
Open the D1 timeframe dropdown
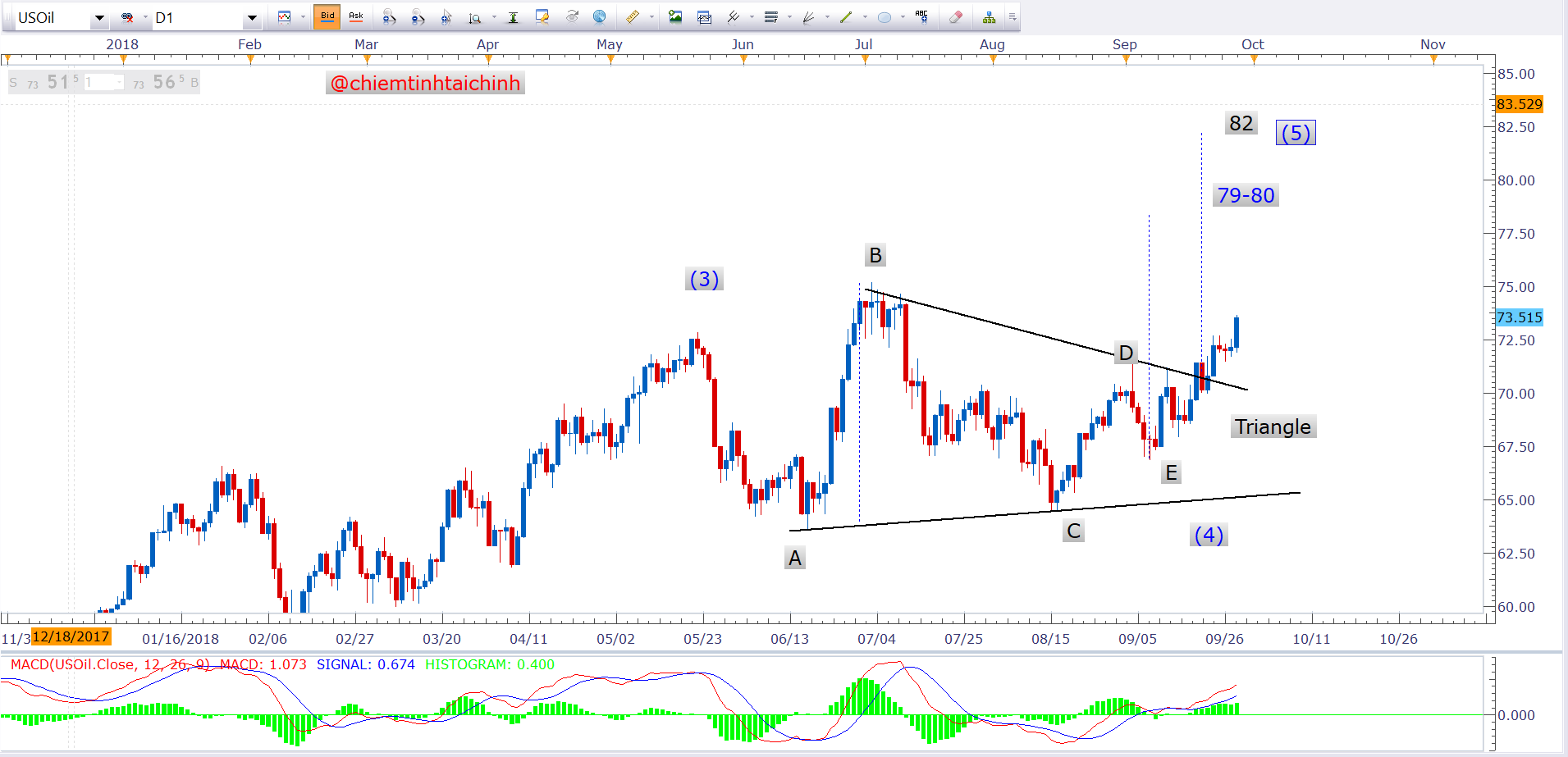(x=252, y=18)
